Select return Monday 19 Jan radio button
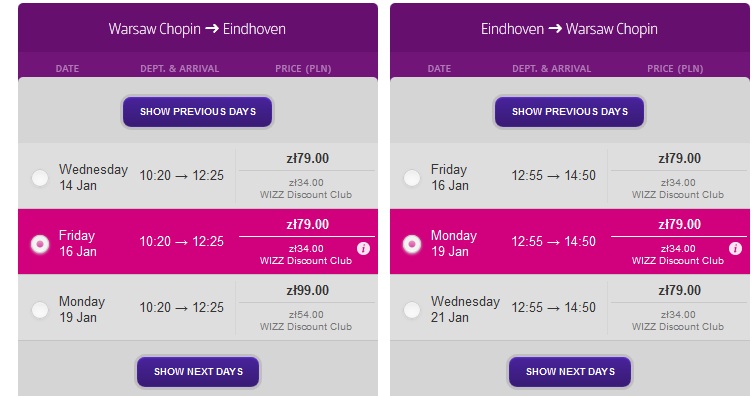 tap(411, 244)
